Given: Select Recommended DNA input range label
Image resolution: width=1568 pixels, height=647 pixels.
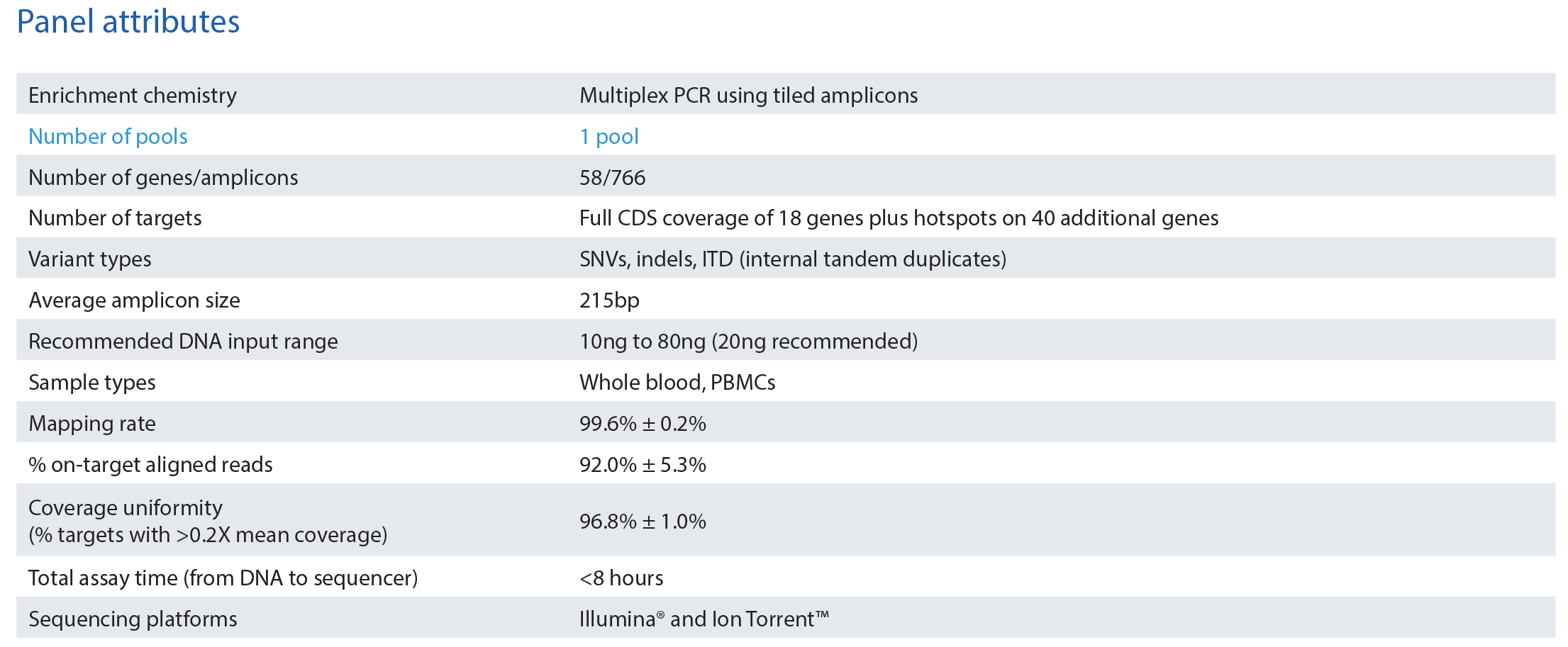Looking at the screenshot, I should point(183,342).
